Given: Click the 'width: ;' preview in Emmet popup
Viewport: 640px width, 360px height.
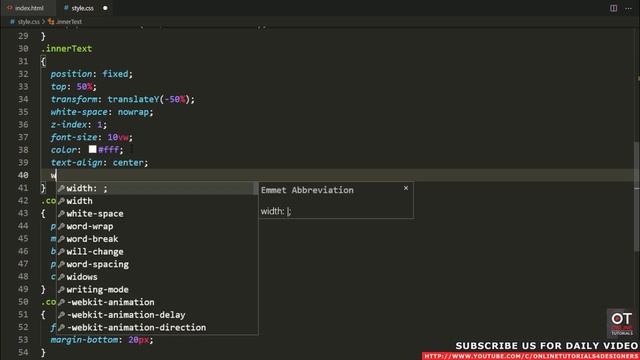Looking at the screenshot, I should click(276, 211).
